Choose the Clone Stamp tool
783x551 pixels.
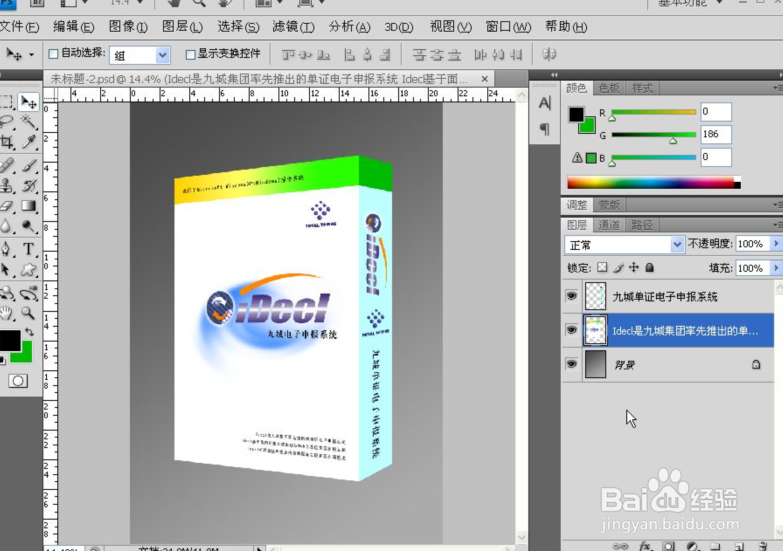pos(7,185)
